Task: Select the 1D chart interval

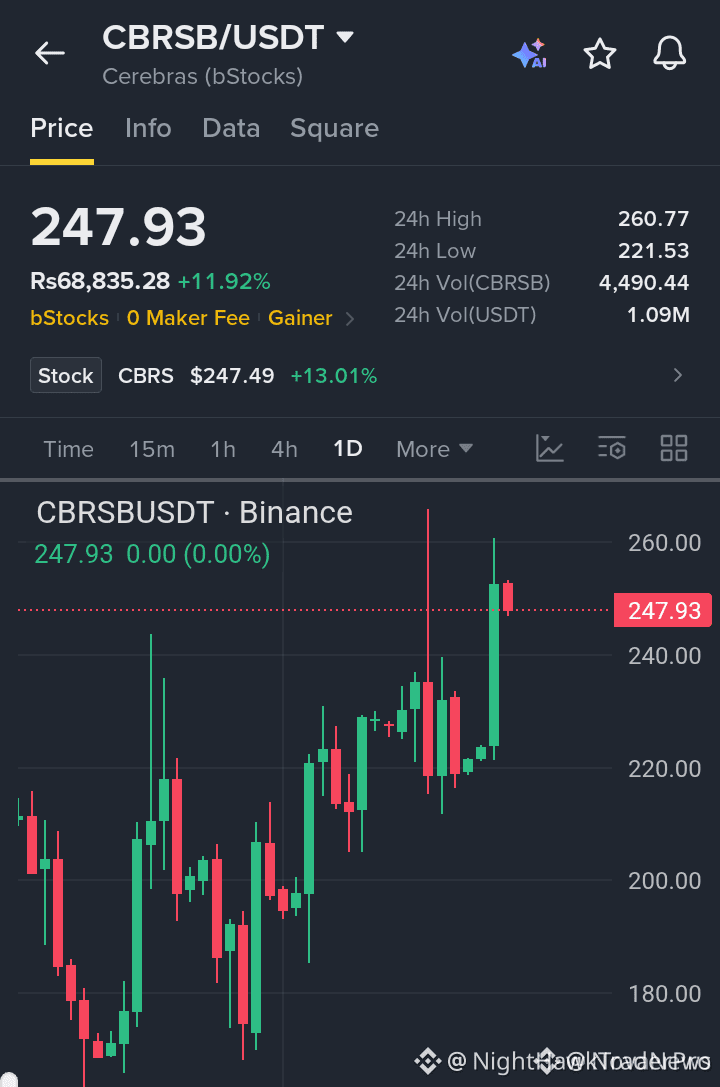Action: click(348, 449)
